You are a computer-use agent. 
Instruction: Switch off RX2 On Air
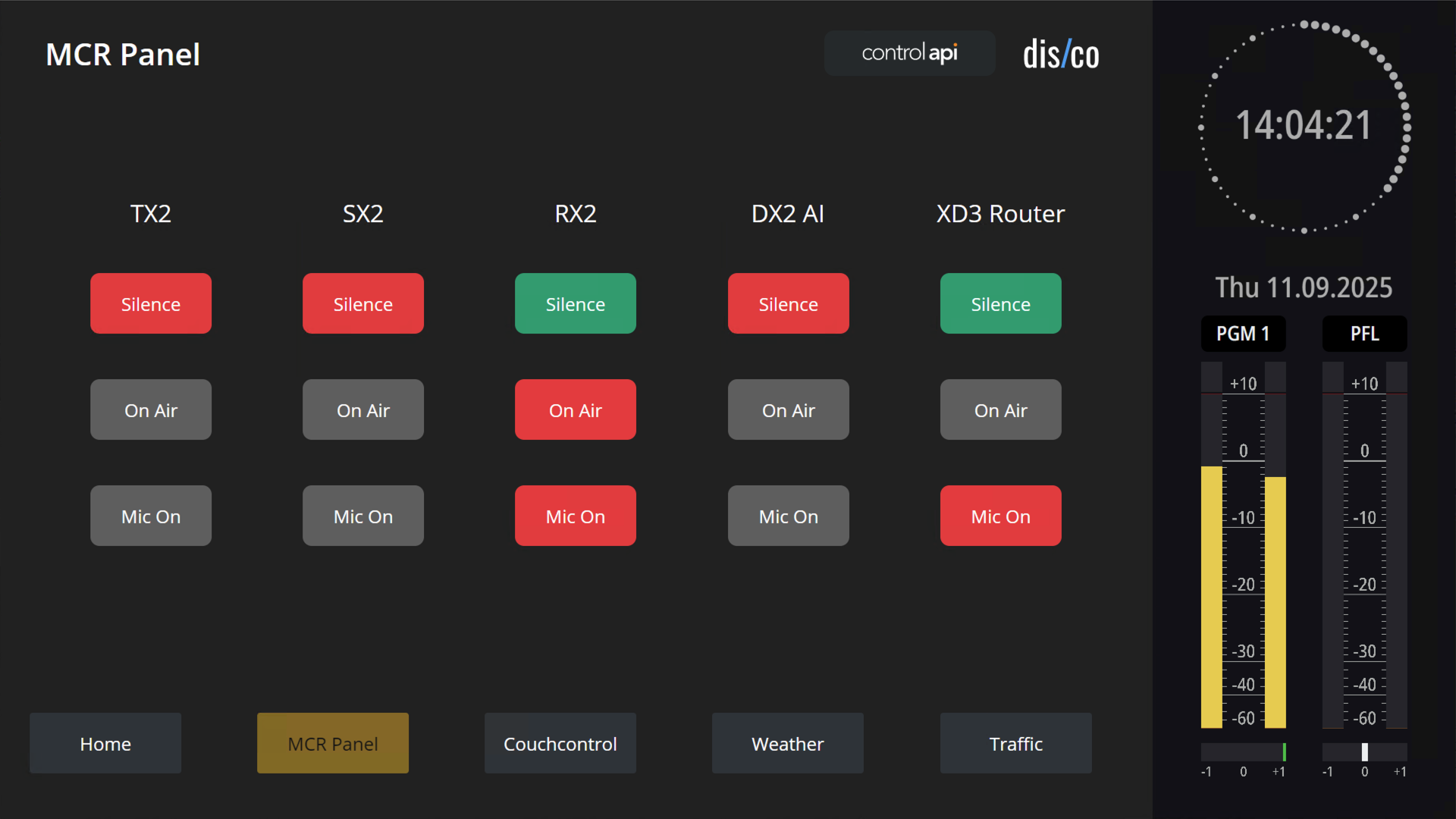tap(576, 409)
